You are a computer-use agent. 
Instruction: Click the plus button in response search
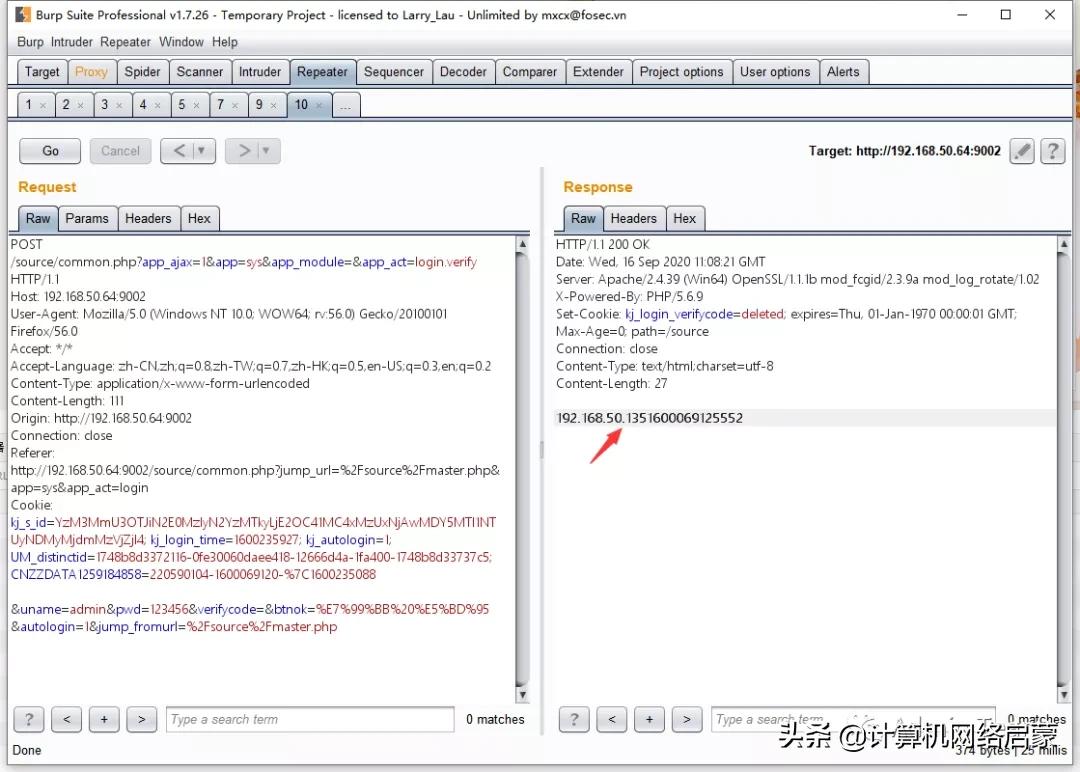(649, 720)
